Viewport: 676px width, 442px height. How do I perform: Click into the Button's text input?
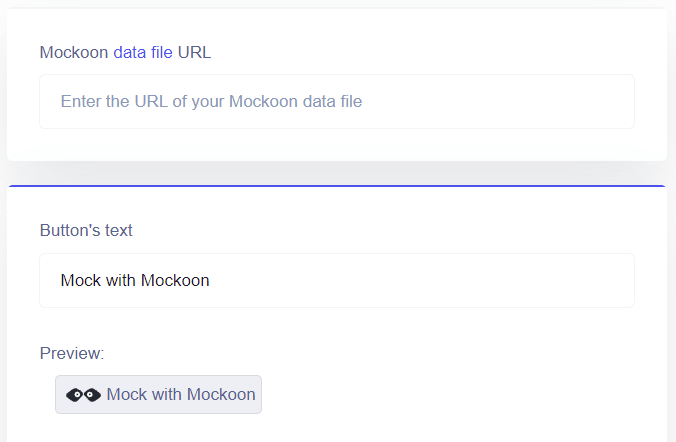[x=336, y=280]
